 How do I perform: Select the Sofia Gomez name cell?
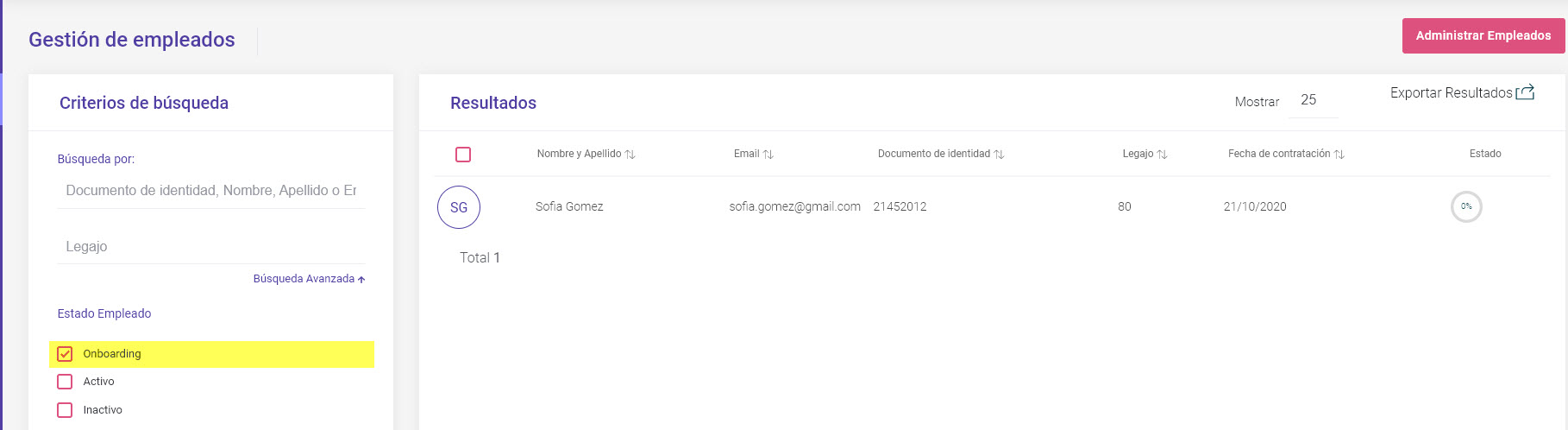(x=569, y=206)
